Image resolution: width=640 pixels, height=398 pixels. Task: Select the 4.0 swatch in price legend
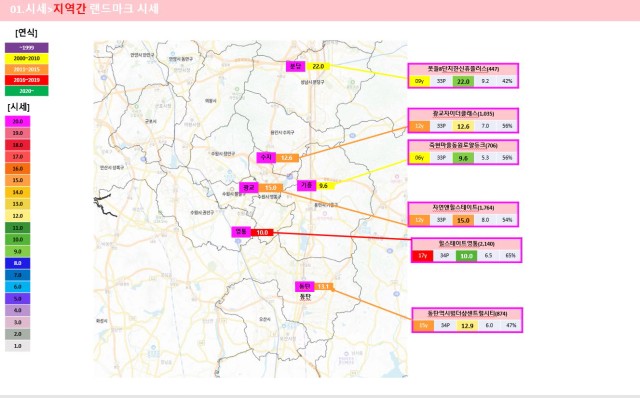pos(18,311)
